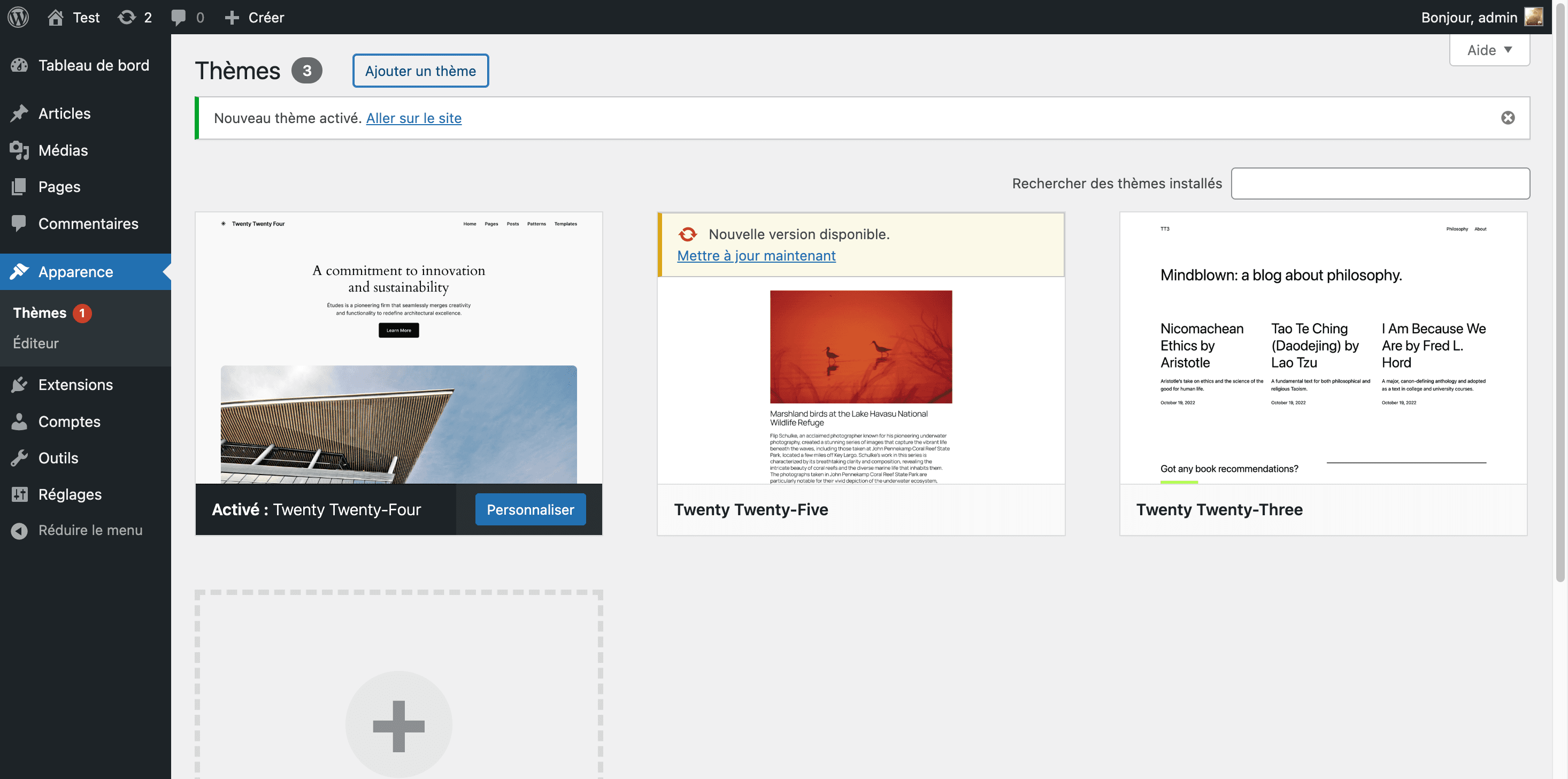The width and height of the screenshot is (1568, 779).
Task: Click the Personnaliser button
Action: click(x=530, y=509)
